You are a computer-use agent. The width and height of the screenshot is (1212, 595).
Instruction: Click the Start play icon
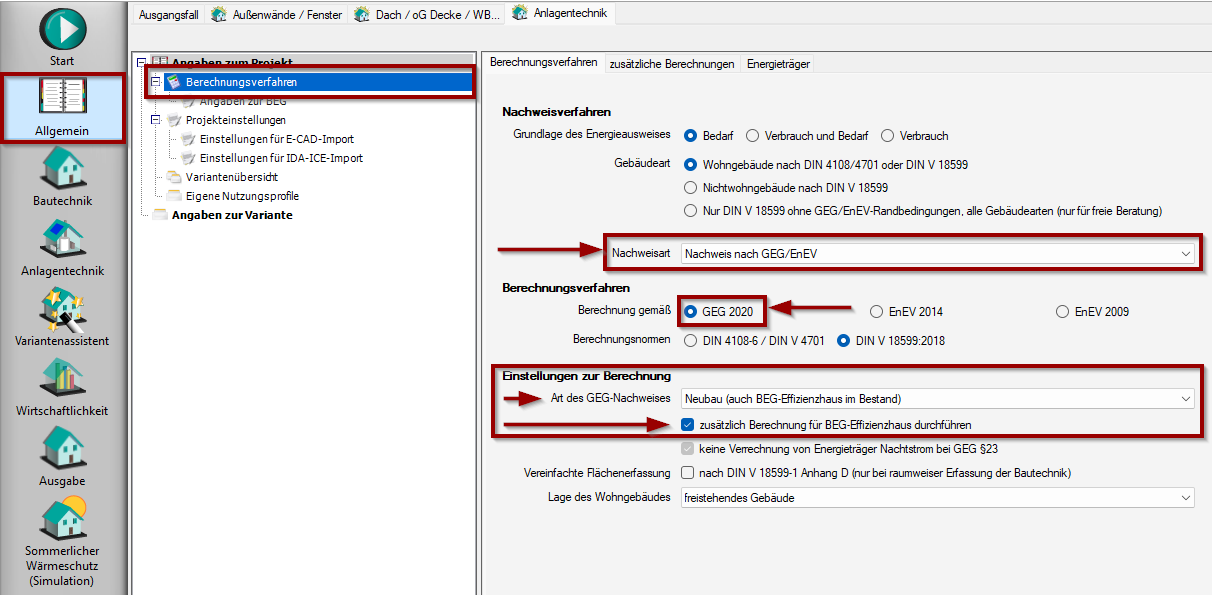point(63,29)
